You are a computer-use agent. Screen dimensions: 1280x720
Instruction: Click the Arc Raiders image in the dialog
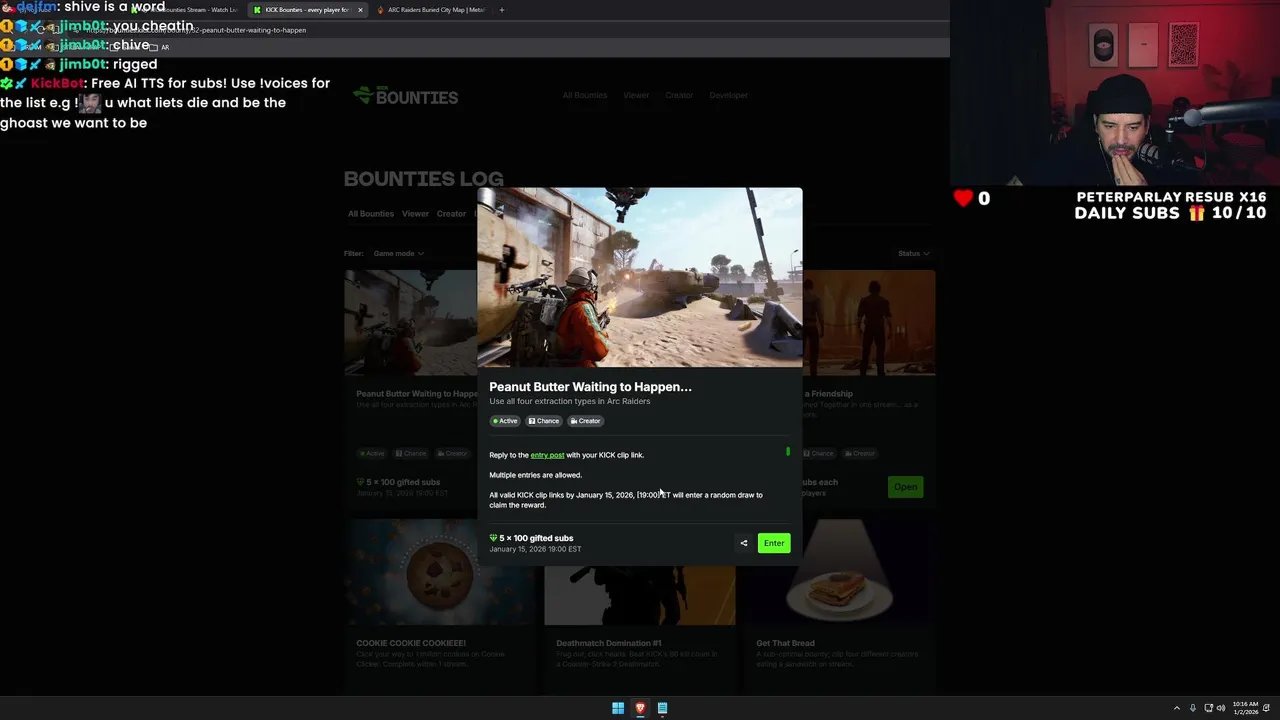[640, 277]
